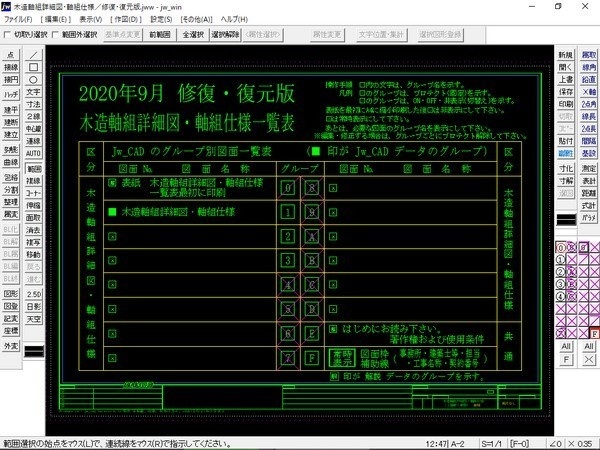Viewport: 600px width, 450px height.
Task: Open the 作図(D) menu
Action: coord(126,19)
